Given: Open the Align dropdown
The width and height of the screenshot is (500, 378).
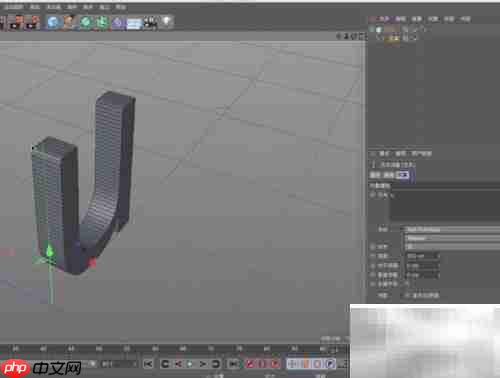Looking at the screenshot, I should click(x=452, y=247).
